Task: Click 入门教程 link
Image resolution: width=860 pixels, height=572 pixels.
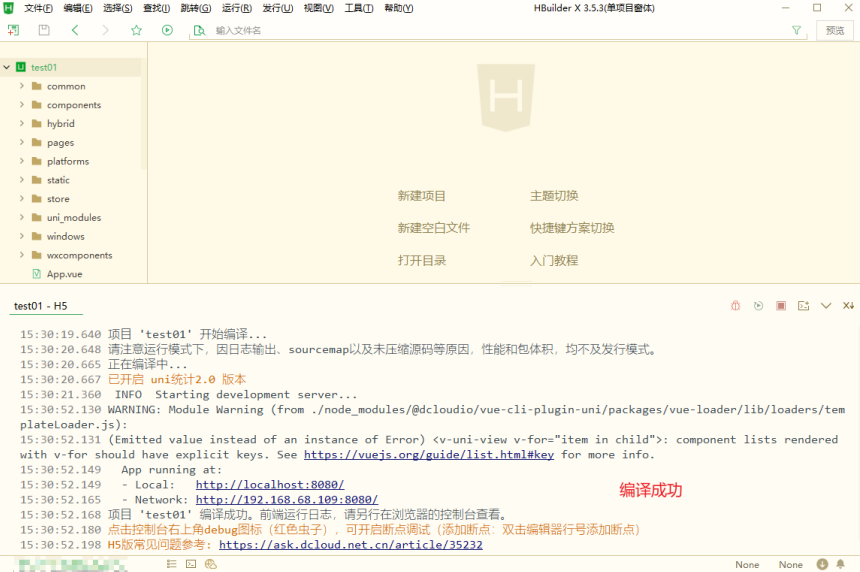Action: pos(554,260)
